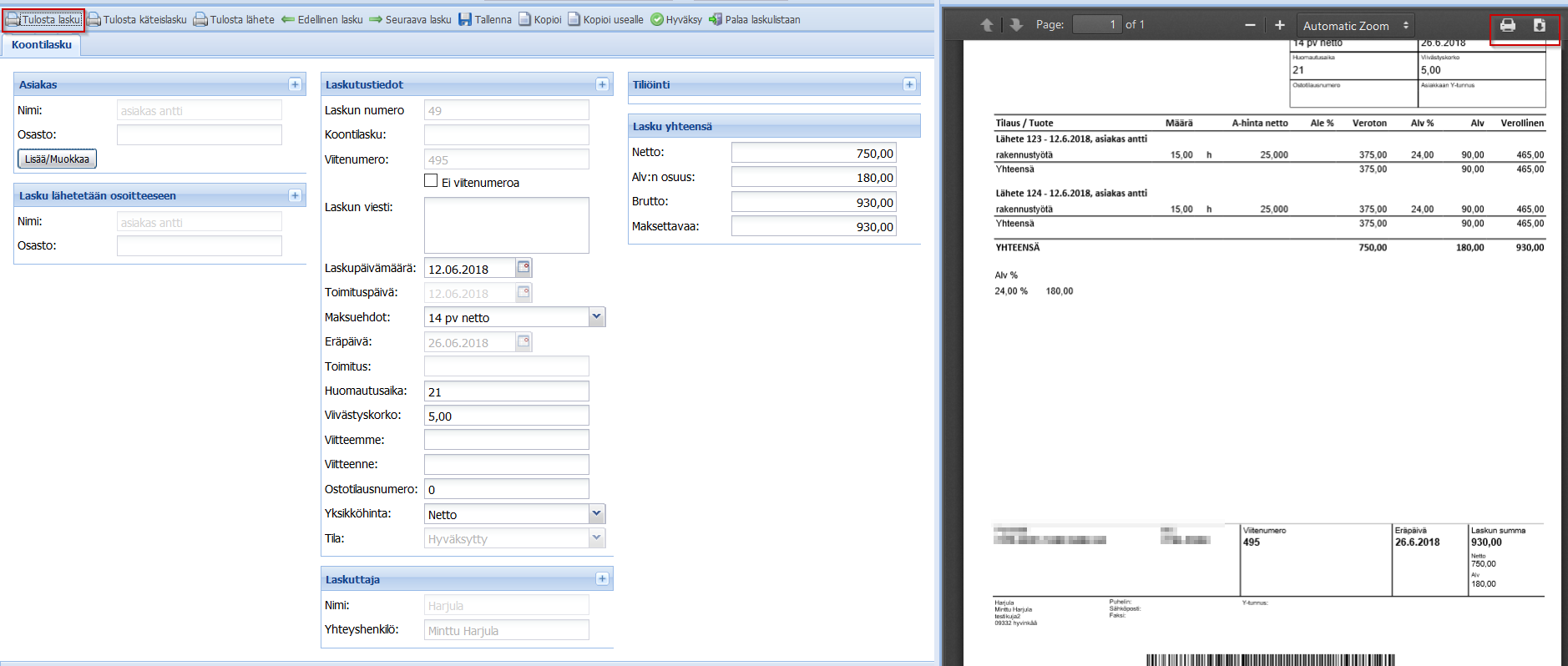1568x666 pixels.
Task: Open the Maksuehdot dropdown
Action: [596, 317]
